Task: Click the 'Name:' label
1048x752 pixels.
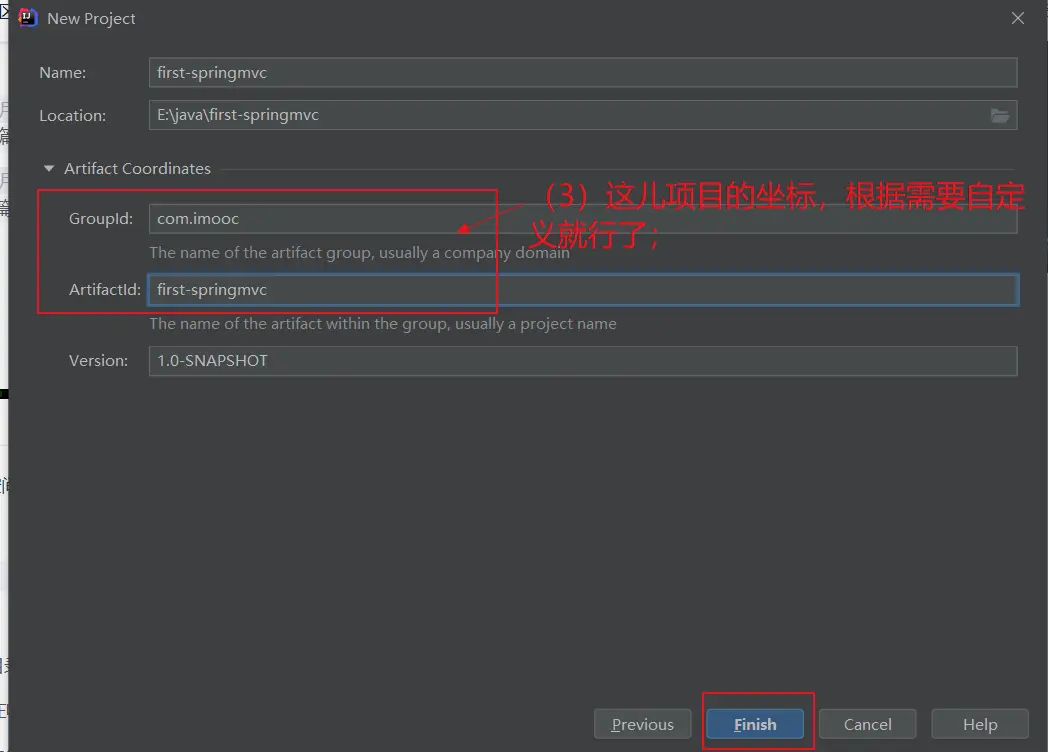Action: 63,72
